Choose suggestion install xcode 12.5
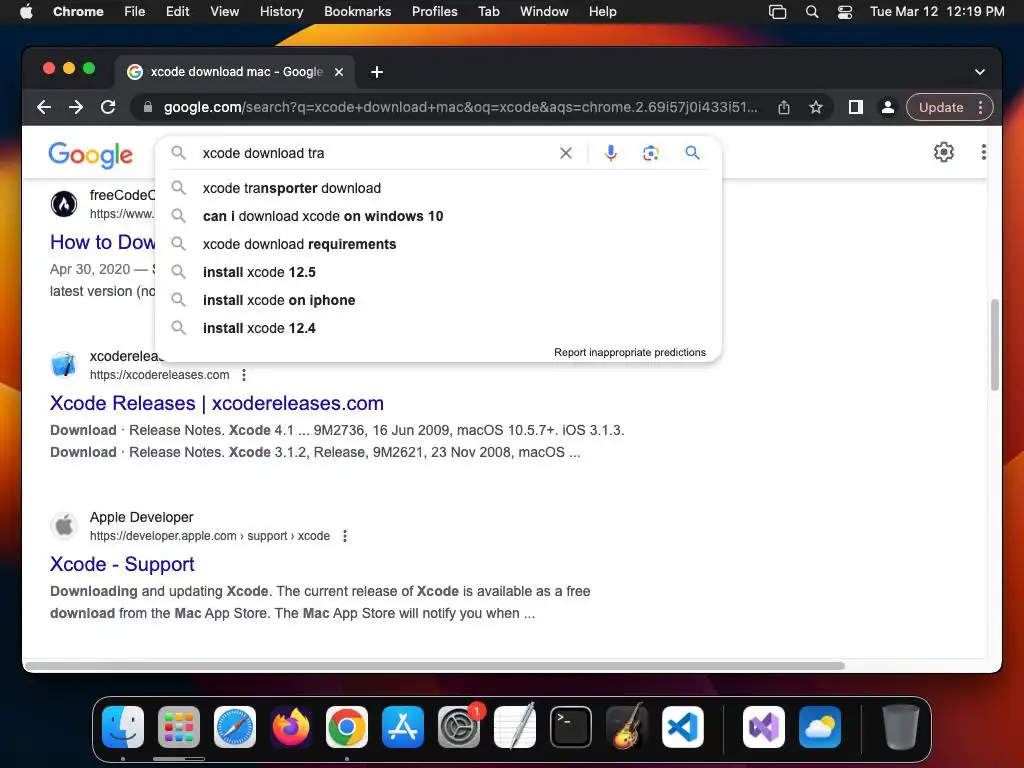Screen dimensions: 1024x768 tap(438, 272)
